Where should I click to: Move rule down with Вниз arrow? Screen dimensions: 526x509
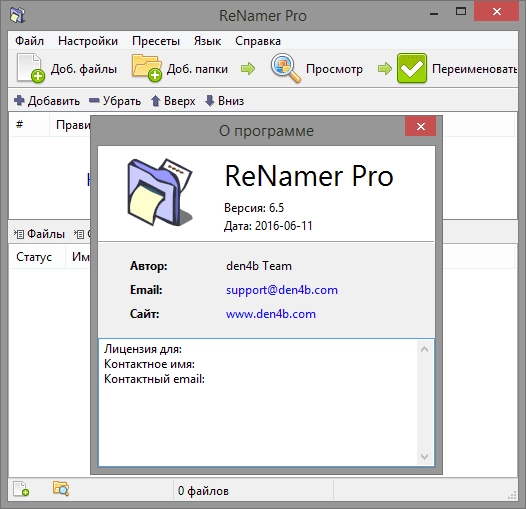(x=224, y=101)
